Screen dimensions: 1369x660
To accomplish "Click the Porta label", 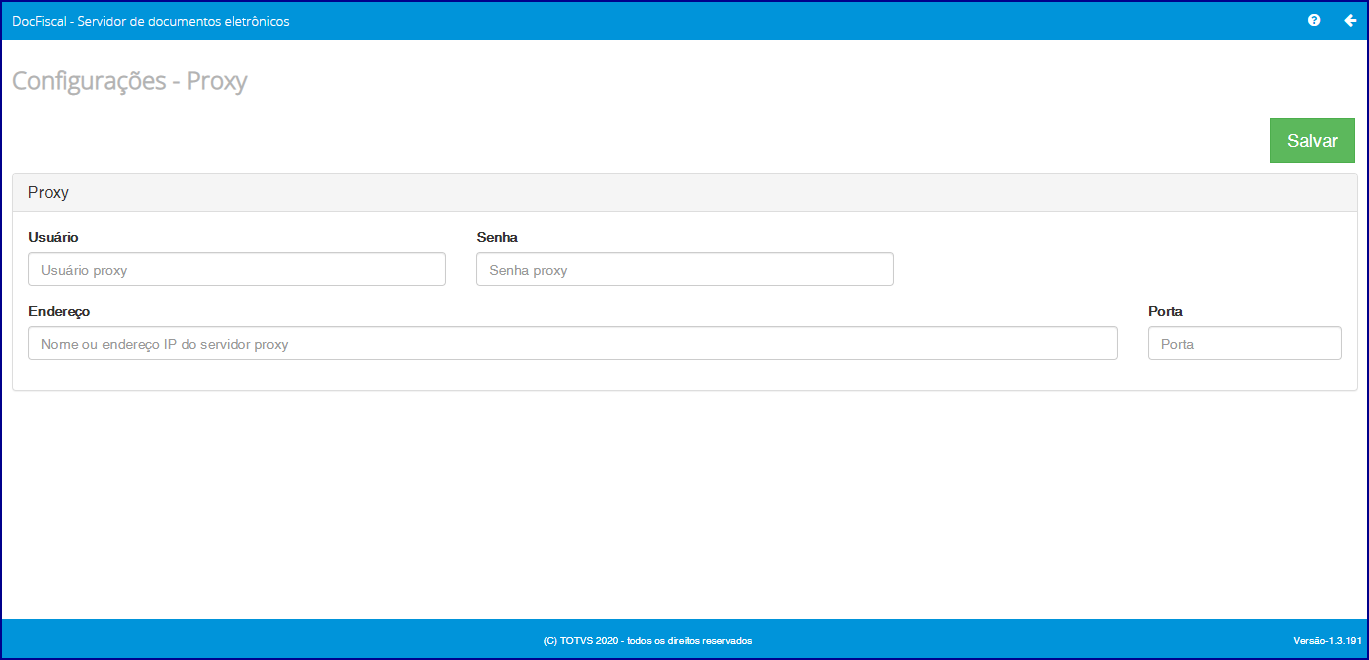I will click(x=1165, y=311).
